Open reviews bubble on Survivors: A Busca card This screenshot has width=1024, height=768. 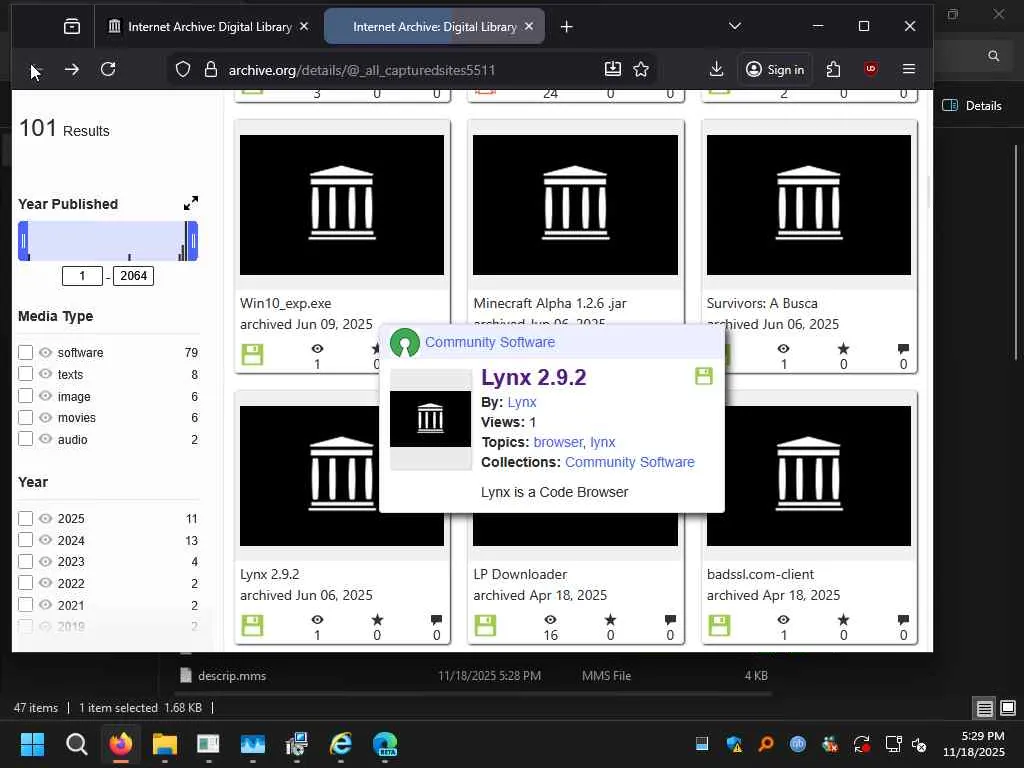click(903, 349)
